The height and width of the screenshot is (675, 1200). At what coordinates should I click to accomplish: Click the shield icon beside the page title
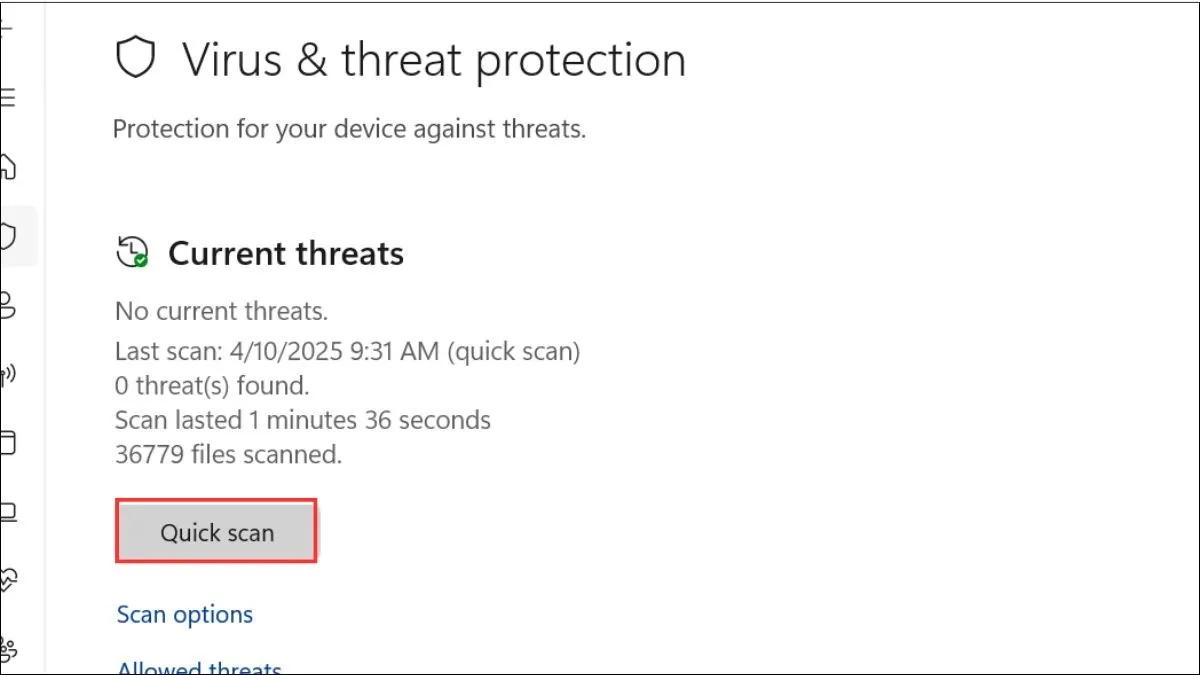coord(136,57)
